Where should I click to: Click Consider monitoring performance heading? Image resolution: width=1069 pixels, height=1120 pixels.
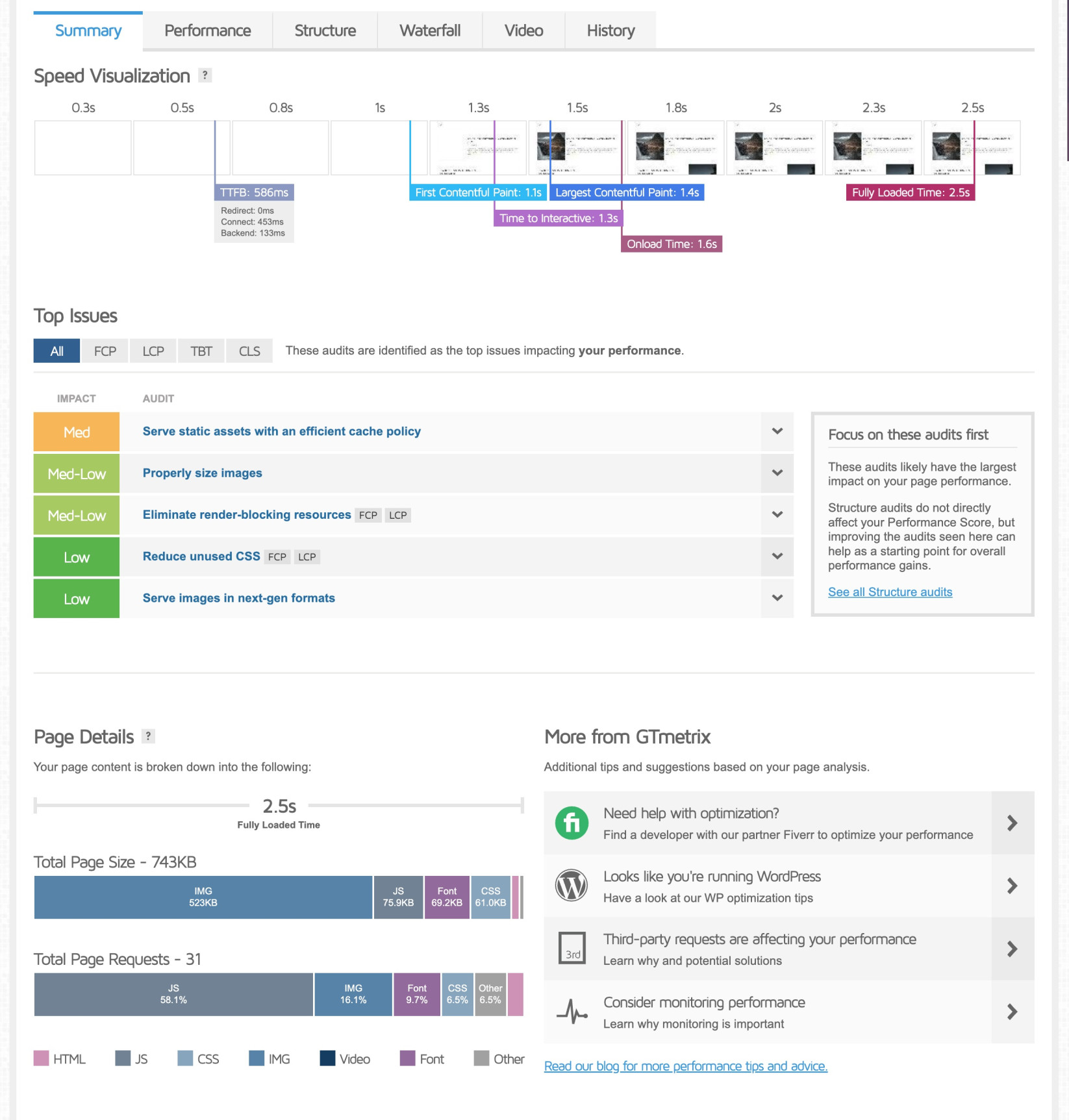[704, 1002]
